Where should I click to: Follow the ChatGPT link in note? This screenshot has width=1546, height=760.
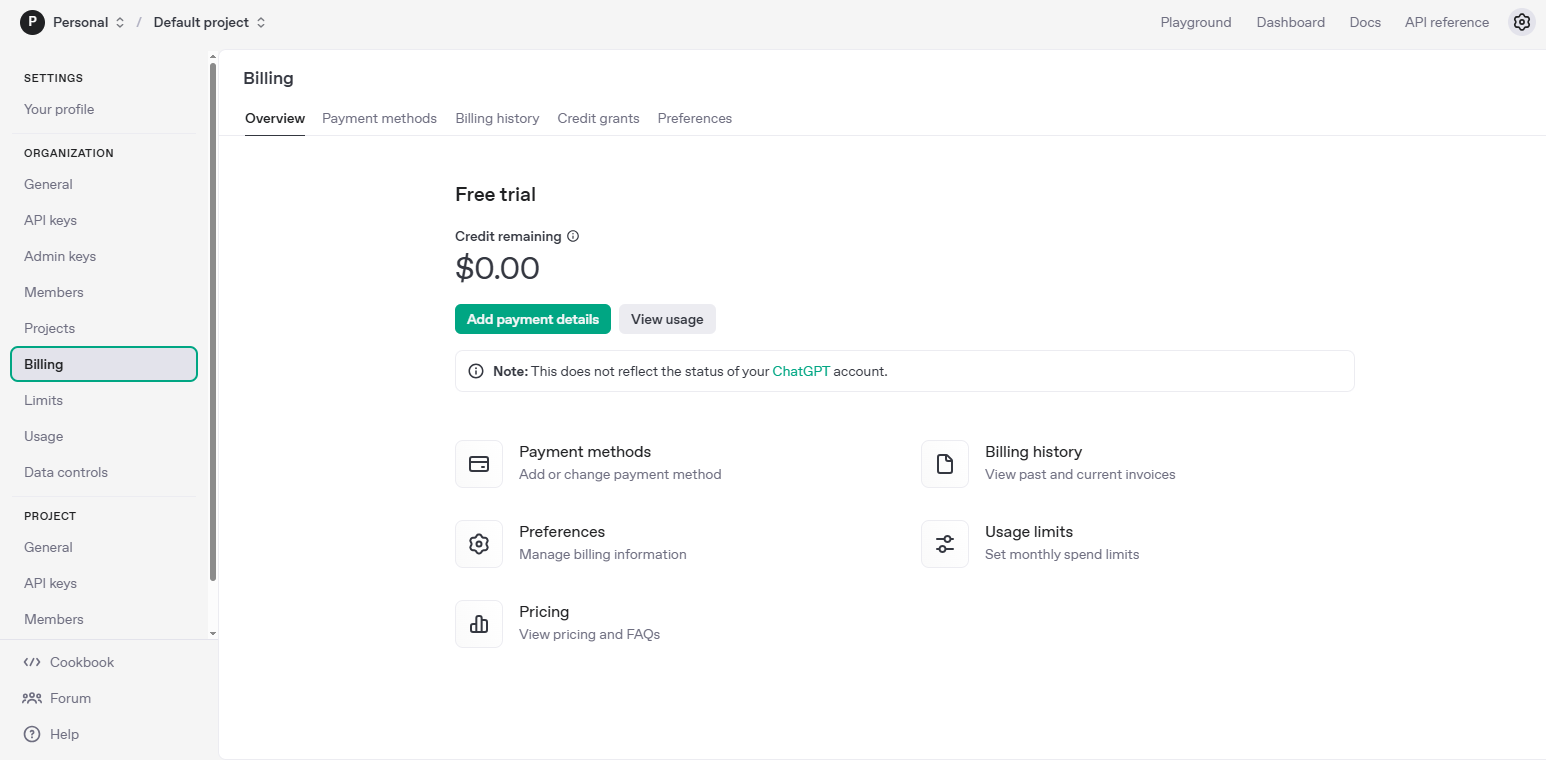(801, 371)
